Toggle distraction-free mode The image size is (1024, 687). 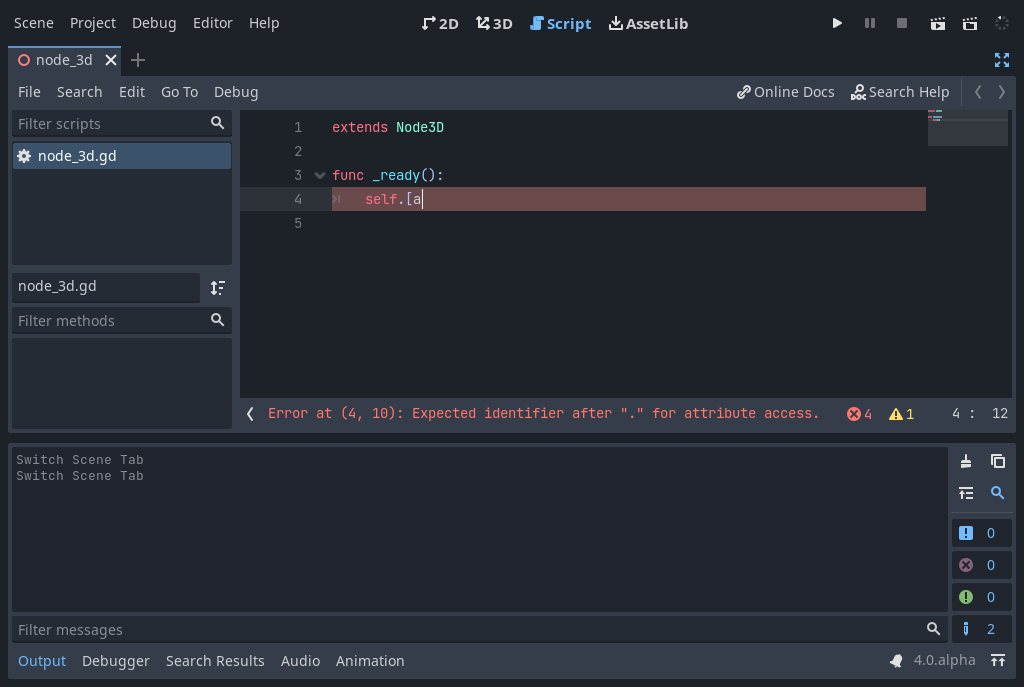click(x=1002, y=60)
